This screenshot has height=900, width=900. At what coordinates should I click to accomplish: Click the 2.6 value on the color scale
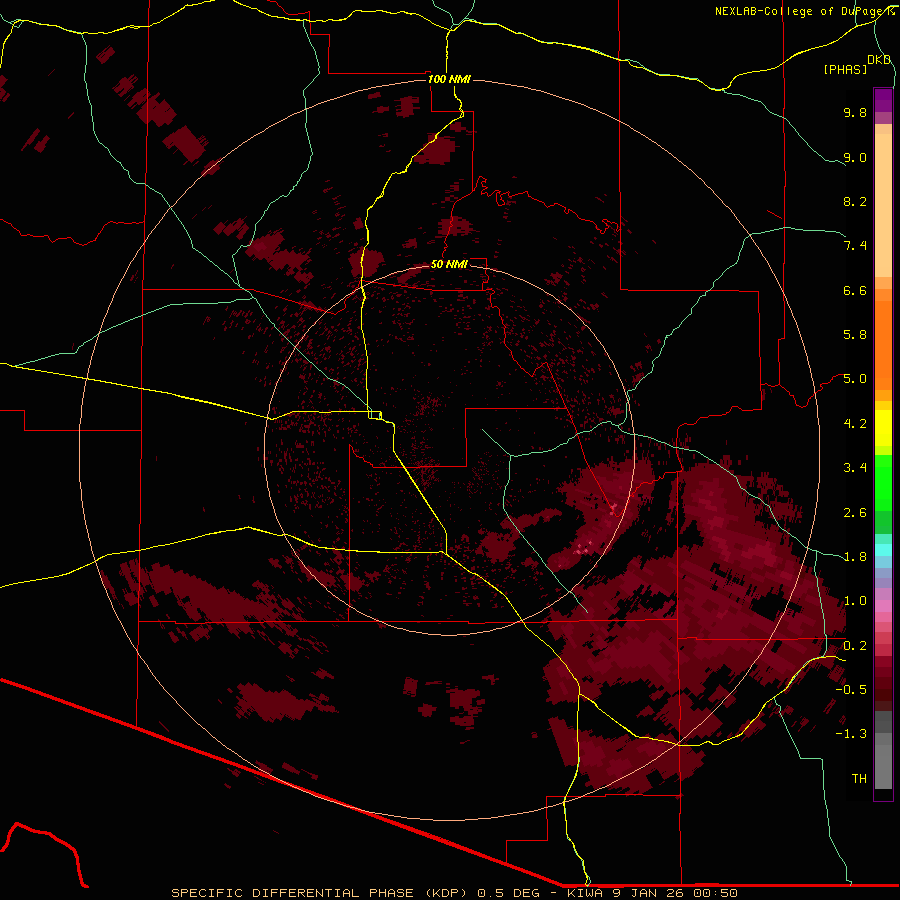855,513
